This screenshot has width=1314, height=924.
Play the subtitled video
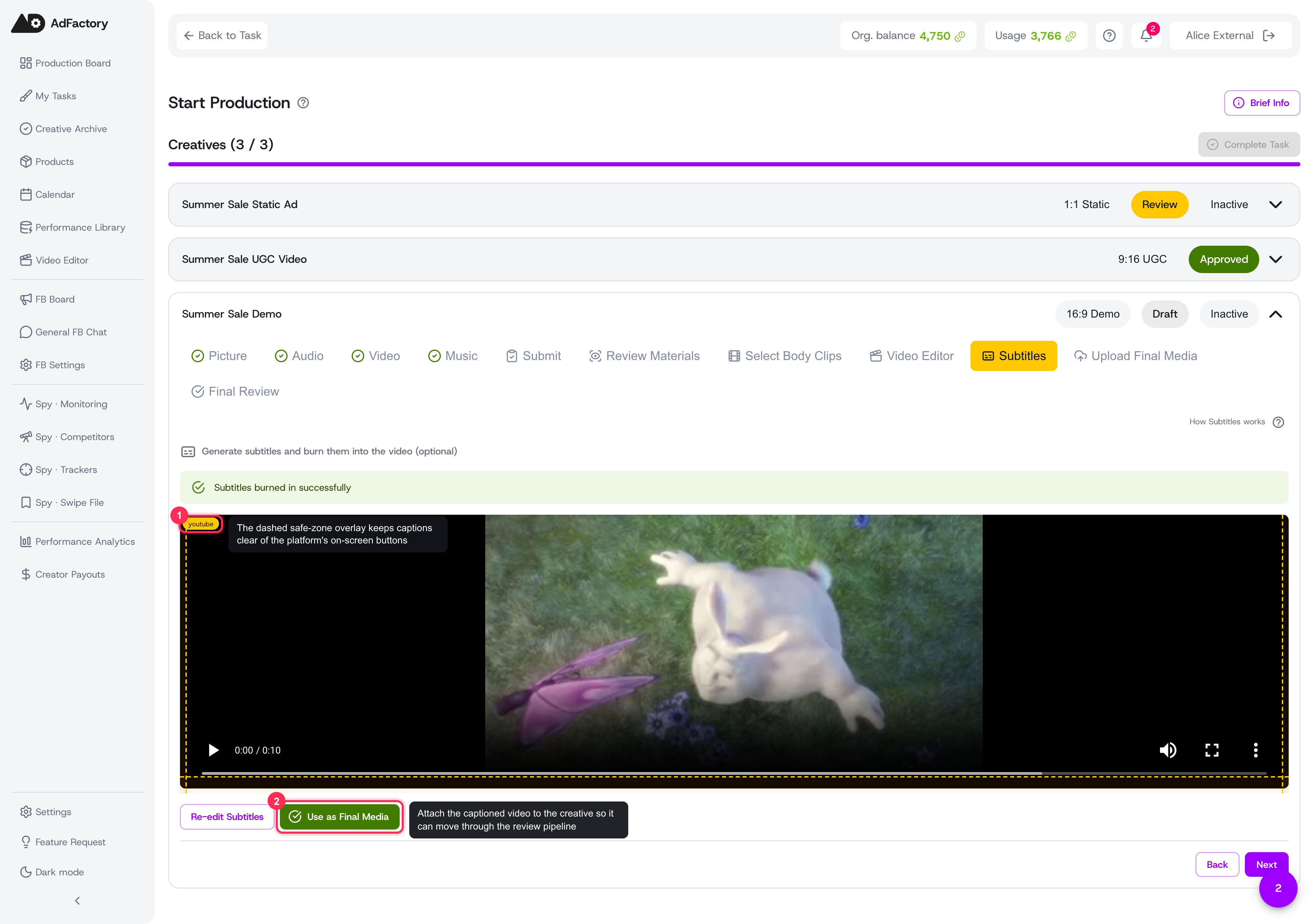point(213,750)
